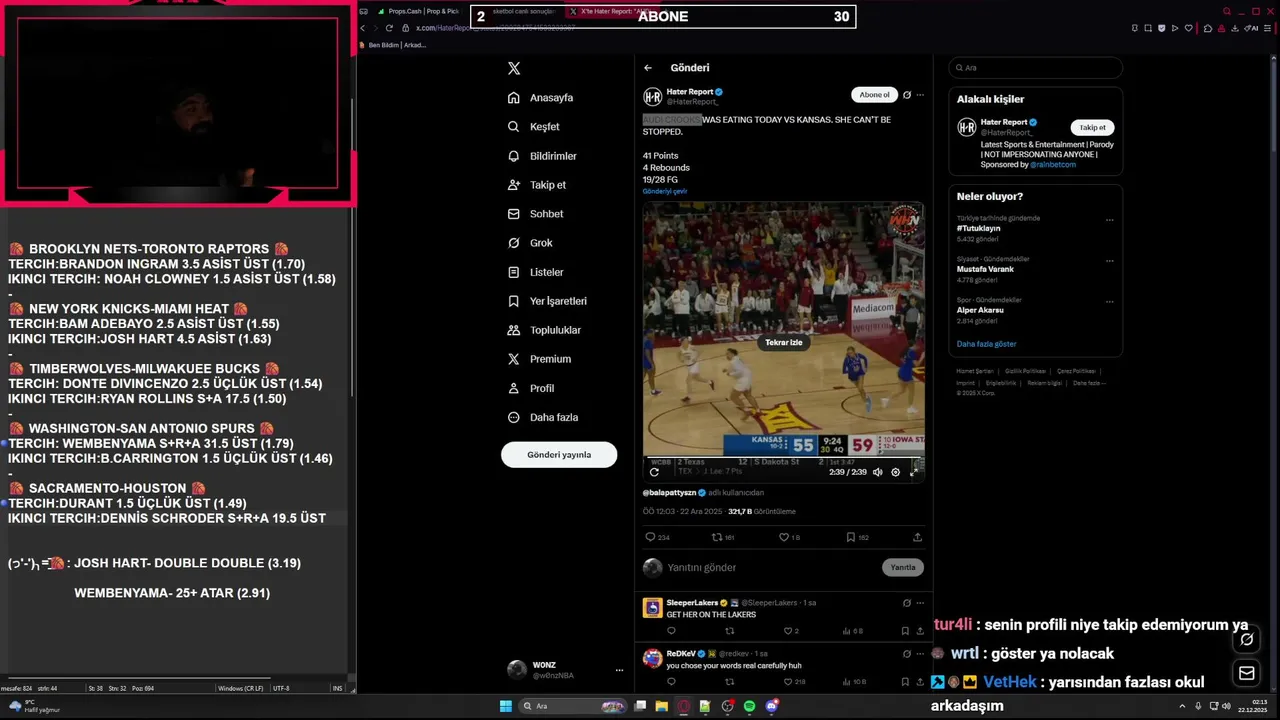This screenshot has height=720, width=1280.
Task: Open Sohbet messages
Action: click(x=535, y=214)
